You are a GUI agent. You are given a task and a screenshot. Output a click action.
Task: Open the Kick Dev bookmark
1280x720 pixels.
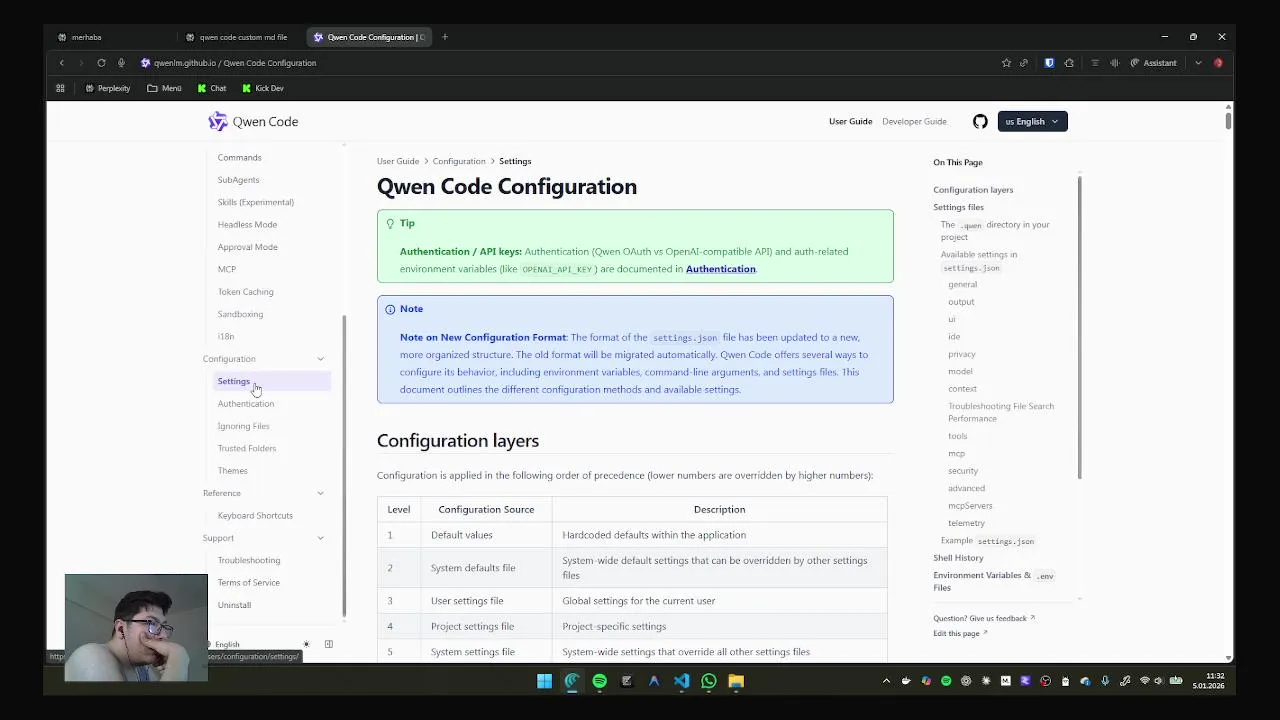click(263, 88)
